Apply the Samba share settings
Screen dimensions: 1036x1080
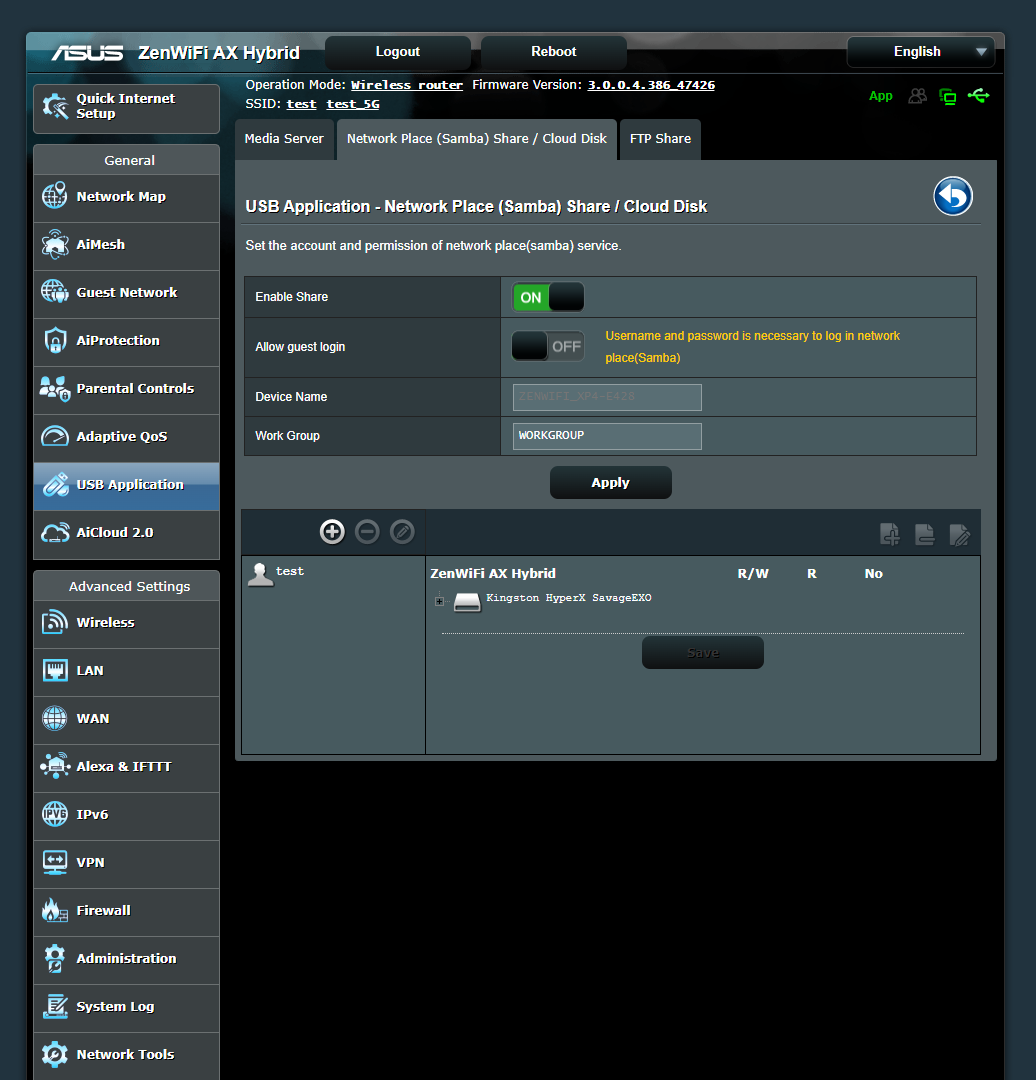pyautogui.click(x=610, y=482)
